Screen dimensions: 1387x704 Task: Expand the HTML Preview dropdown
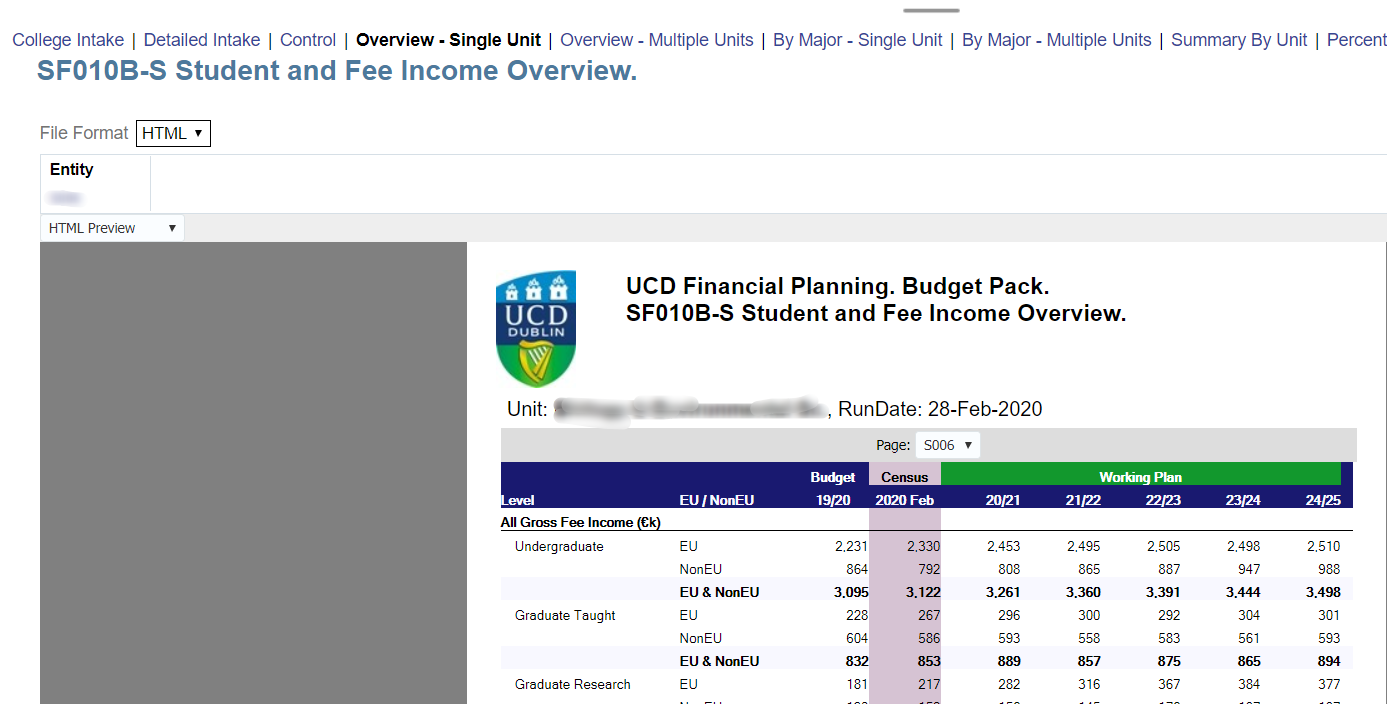[x=112, y=228]
